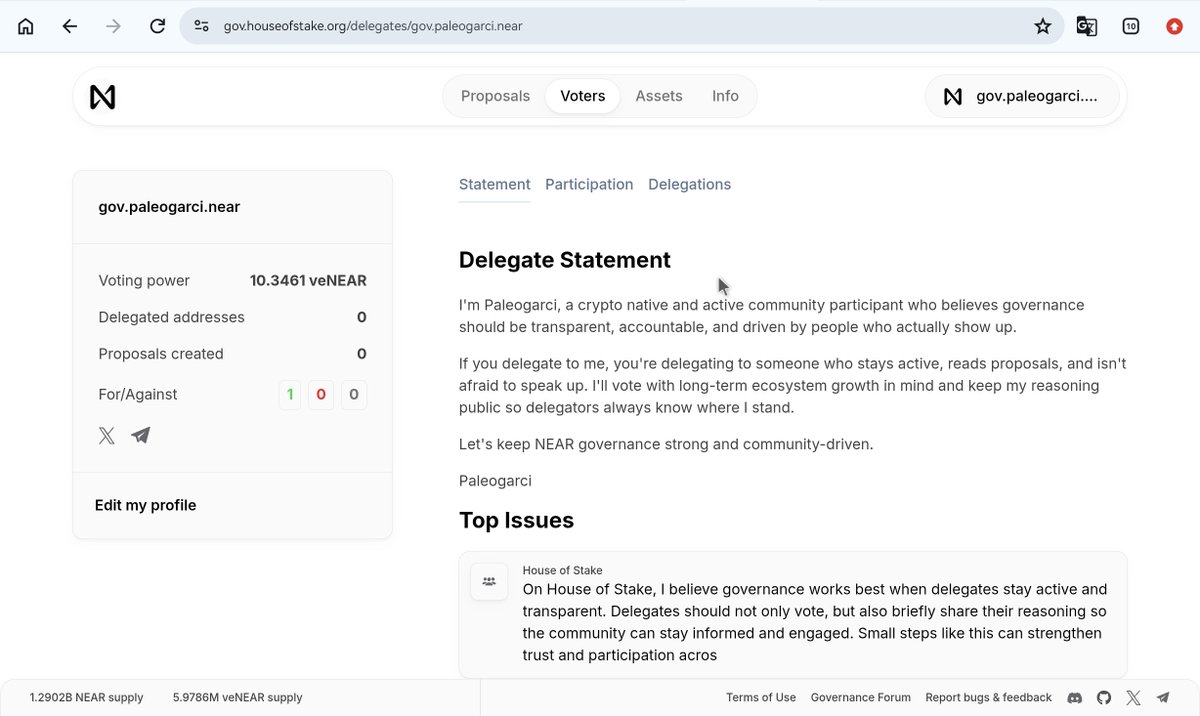1200x716 pixels.
Task: Open the Delegations profile tab
Action: pyautogui.click(x=689, y=184)
